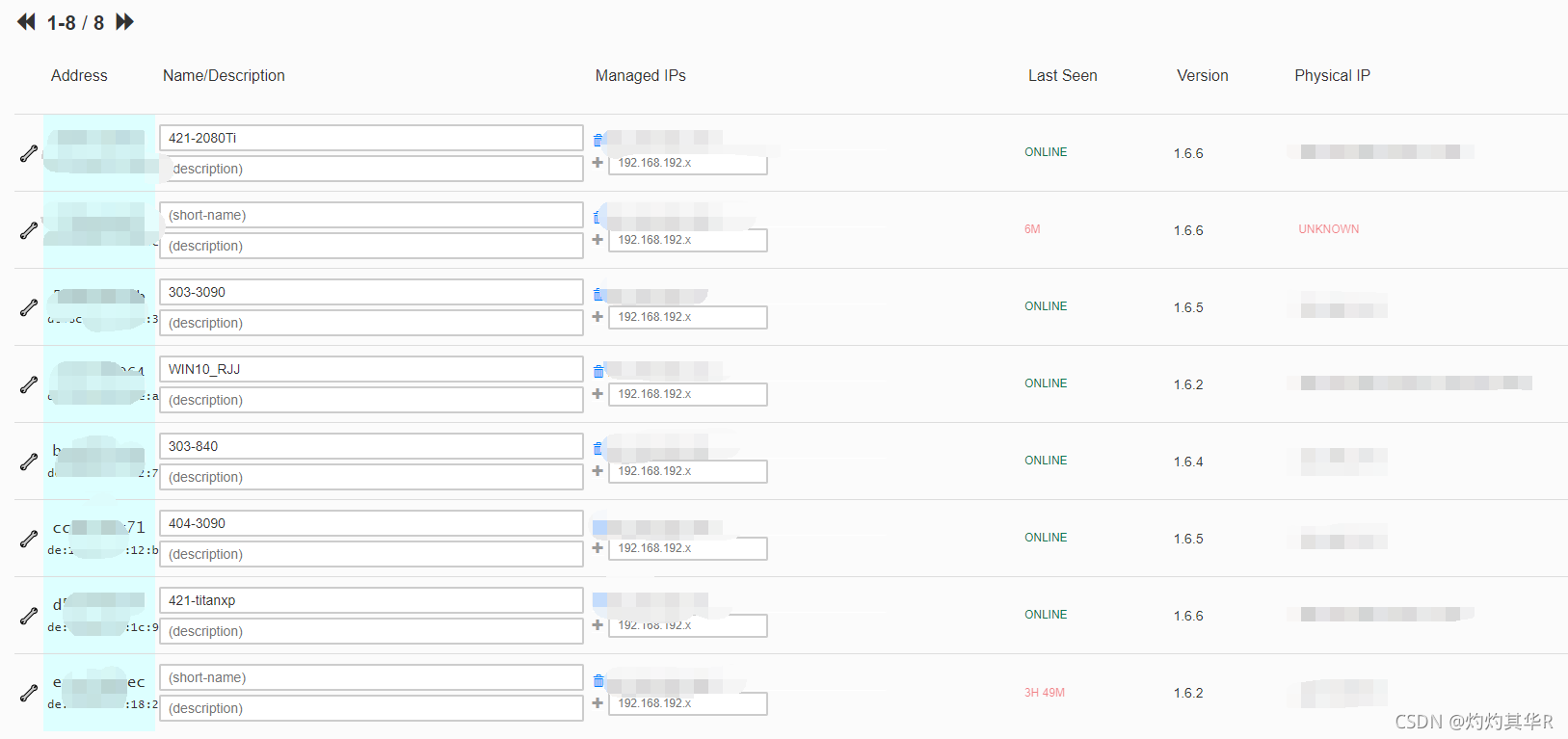Click the red 3H 49M last seen value

pos(1045,693)
